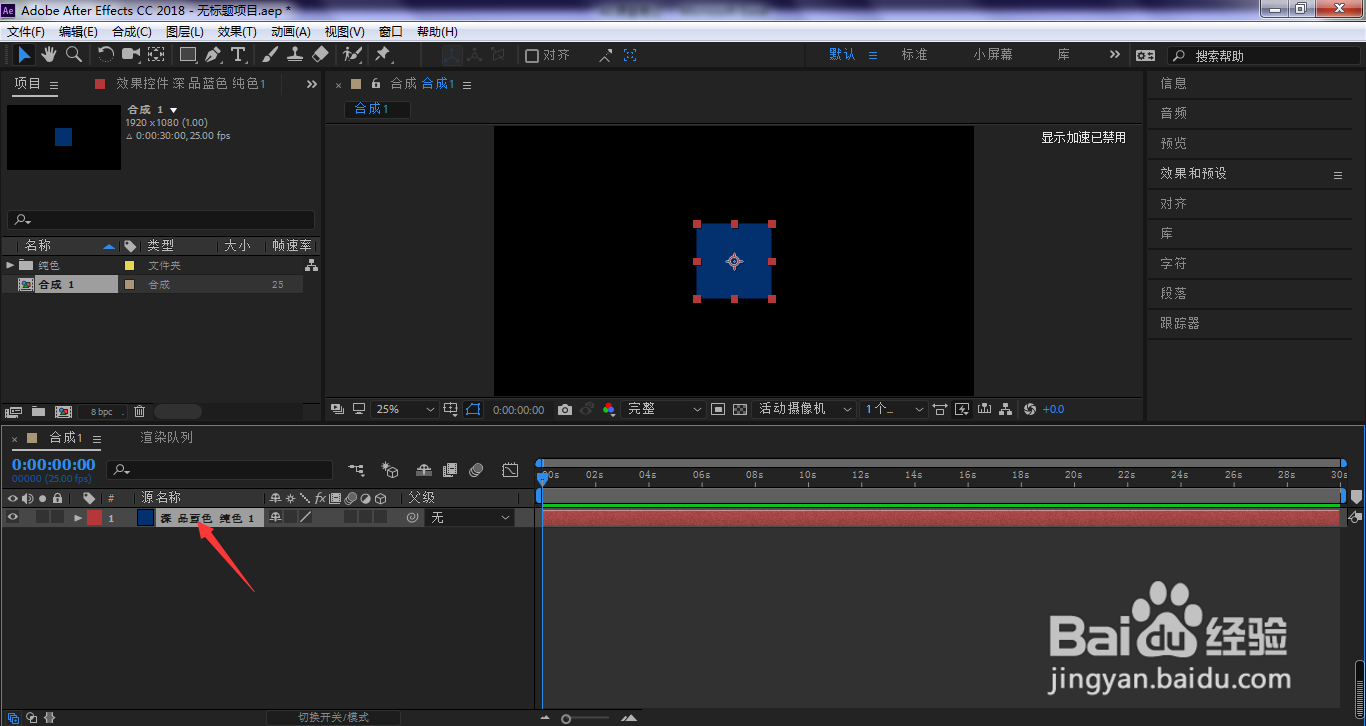The image size is (1366, 726).
Task: Show more workspaces with double chevron
Action: click(x=1115, y=55)
